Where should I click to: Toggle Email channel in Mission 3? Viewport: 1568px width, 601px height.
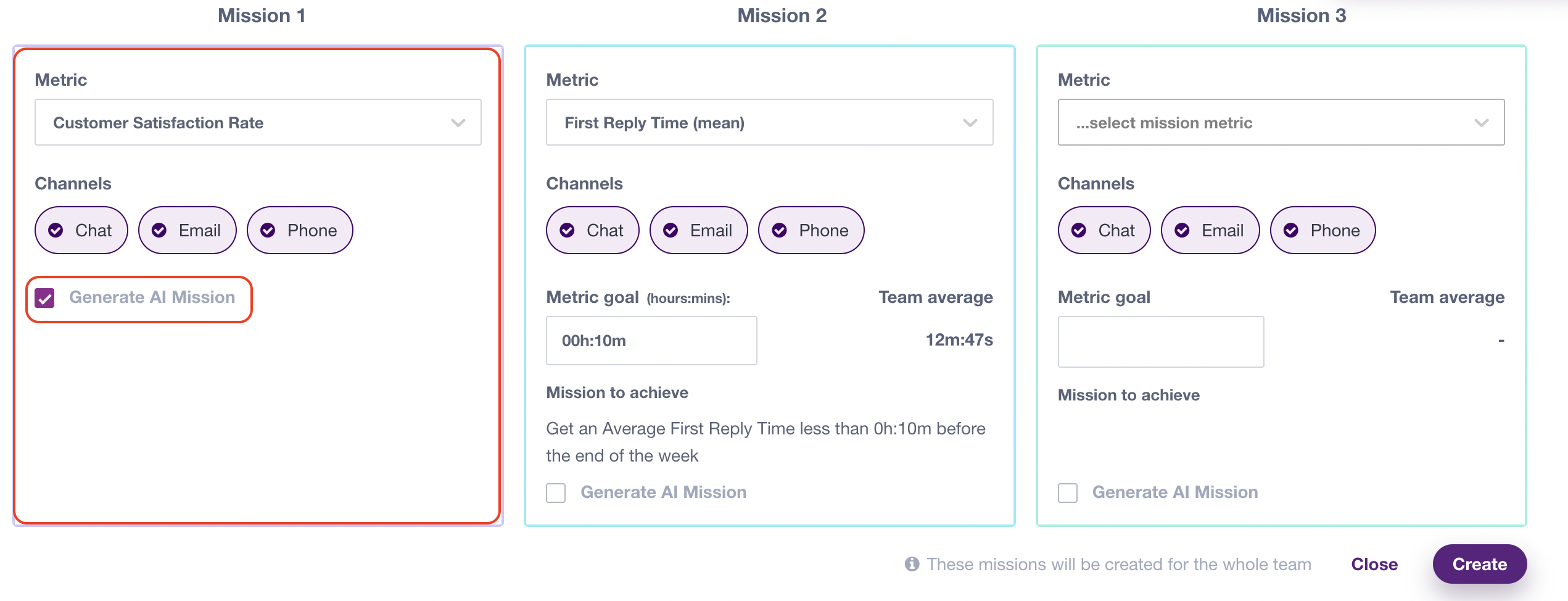coord(1210,230)
